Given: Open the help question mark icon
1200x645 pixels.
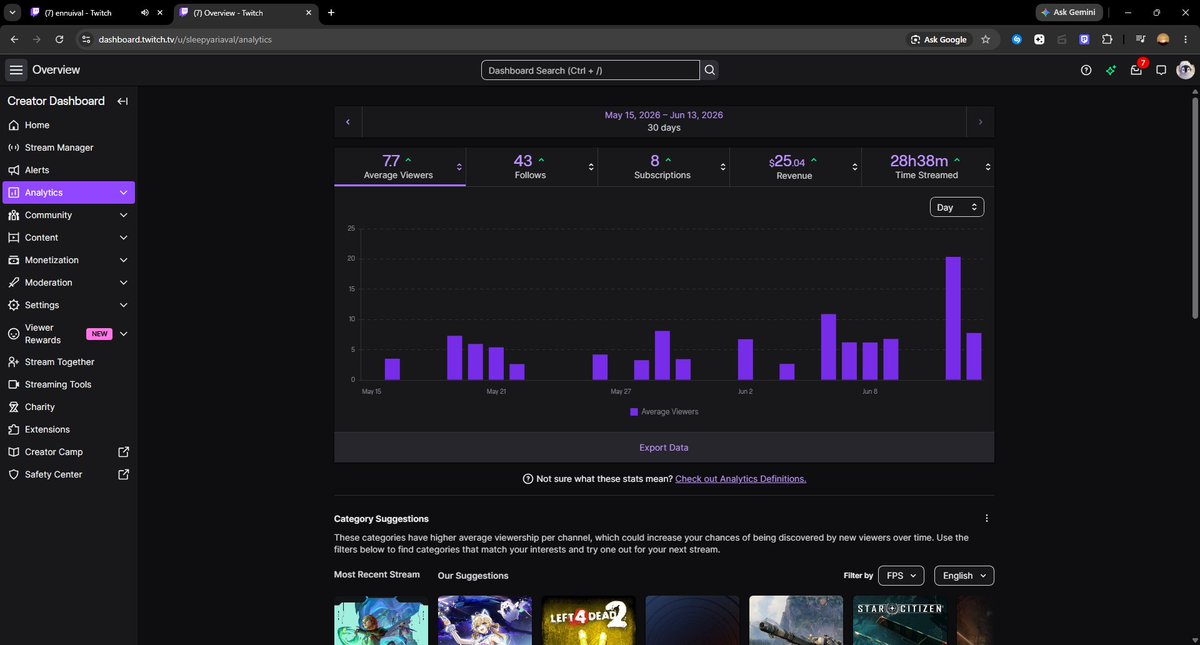Looking at the screenshot, I should pyautogui.click(x=1086, y=70).
